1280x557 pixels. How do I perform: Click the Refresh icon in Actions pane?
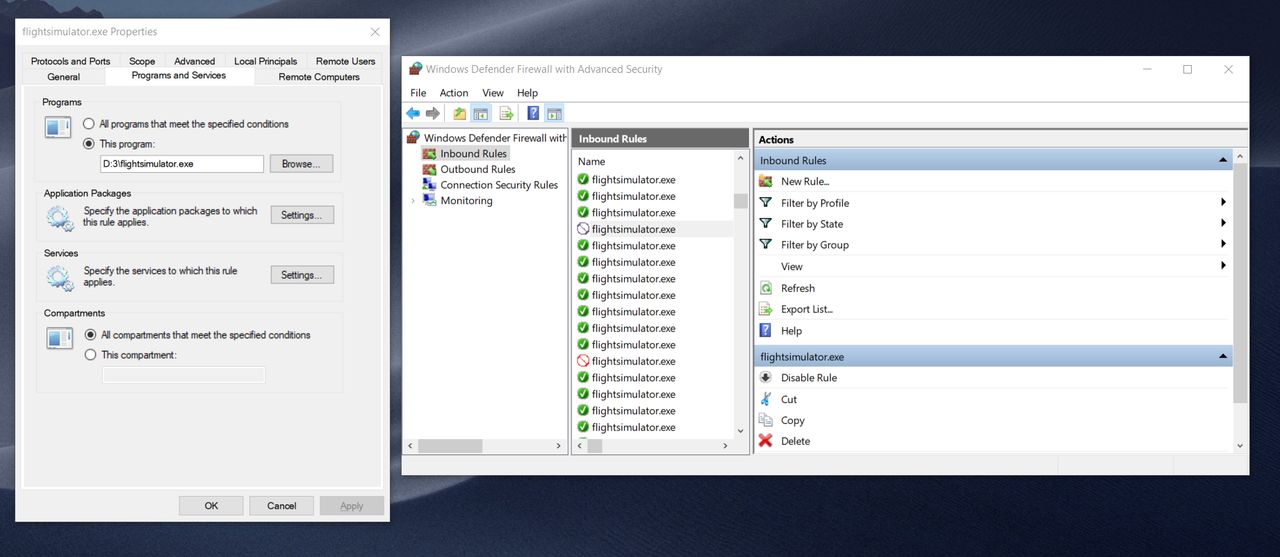point(766,288)
